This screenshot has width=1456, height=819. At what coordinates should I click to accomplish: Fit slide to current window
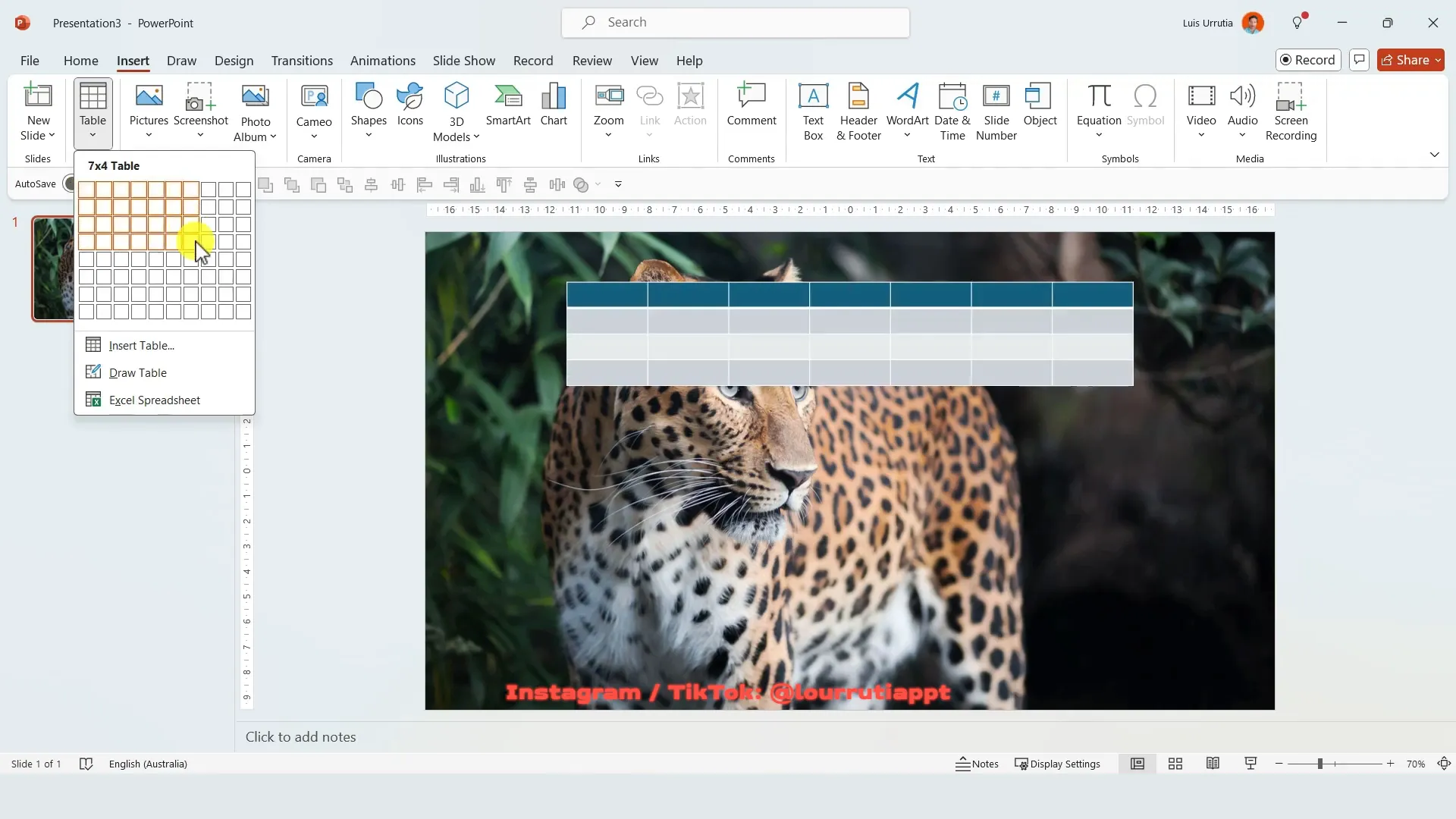coord(1444,764)
